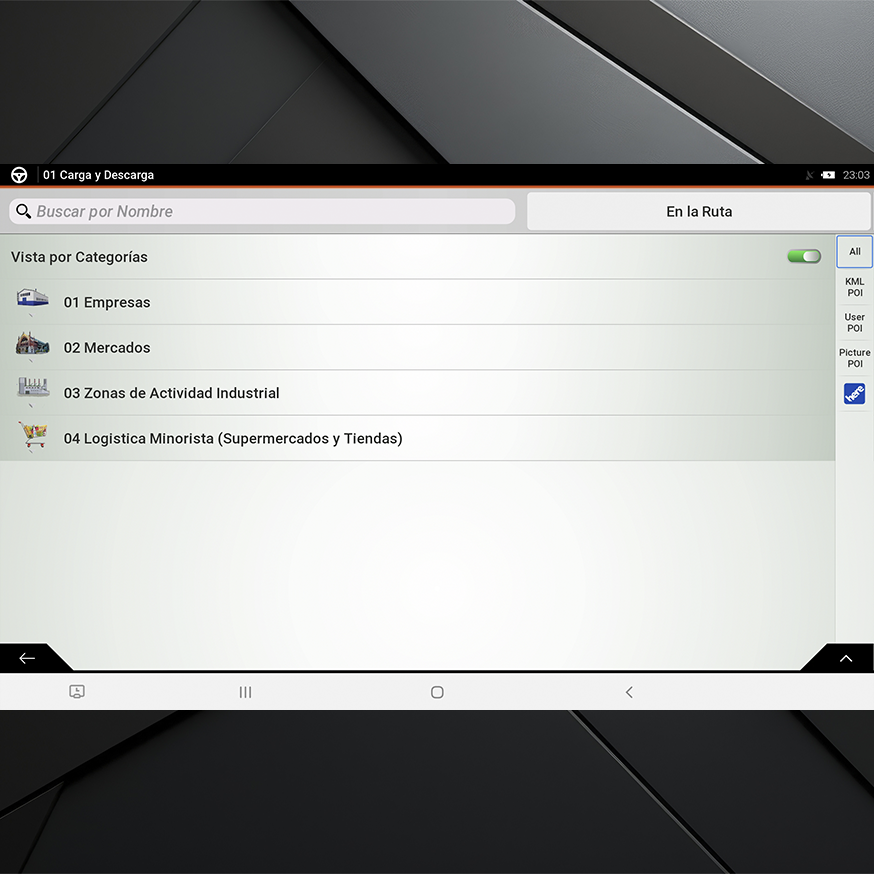Switch to the KML POI tab
The width and height of the screenshot is (874, 874).
tap(854, 287)
